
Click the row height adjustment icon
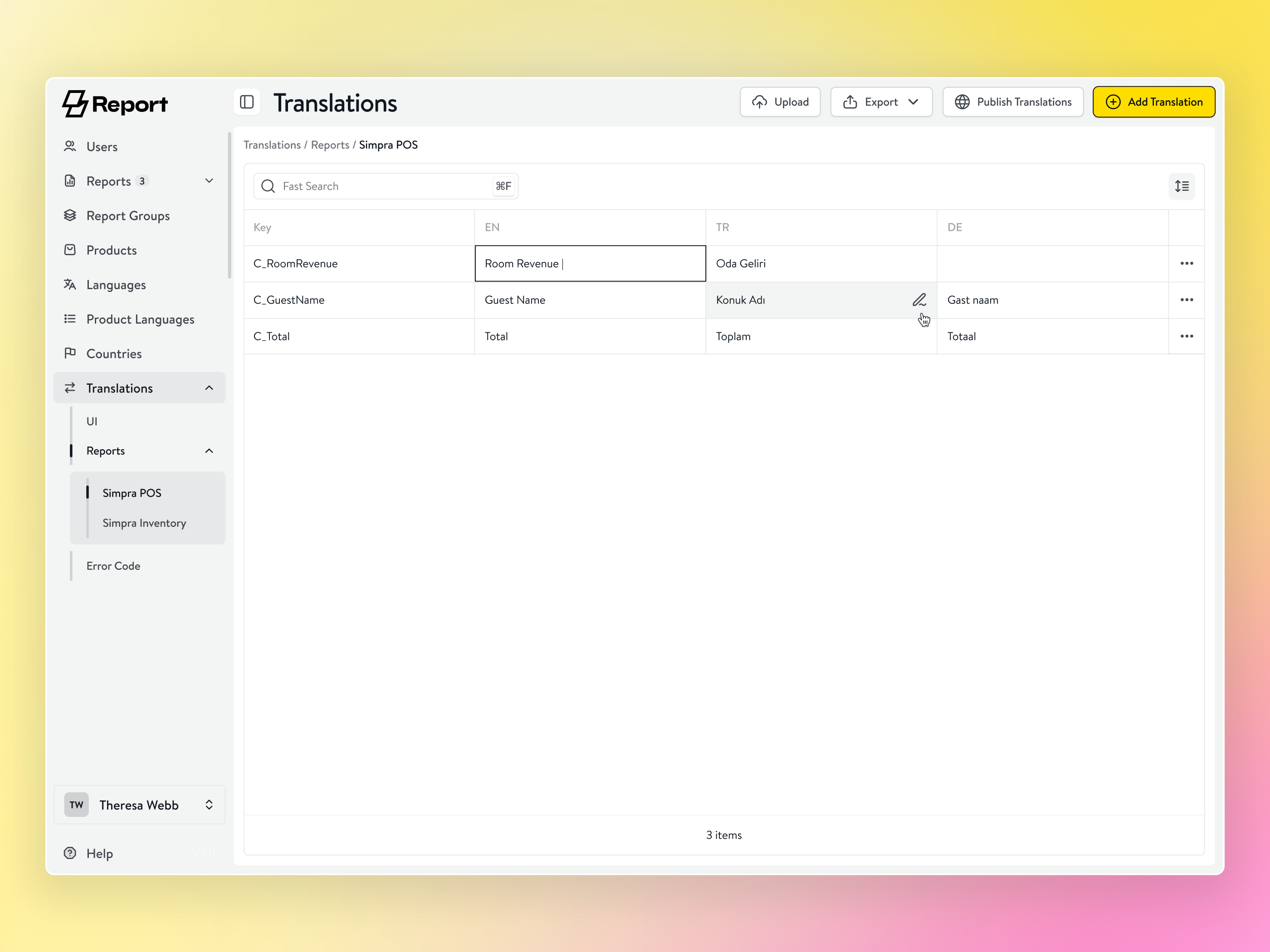[1182, 186]
